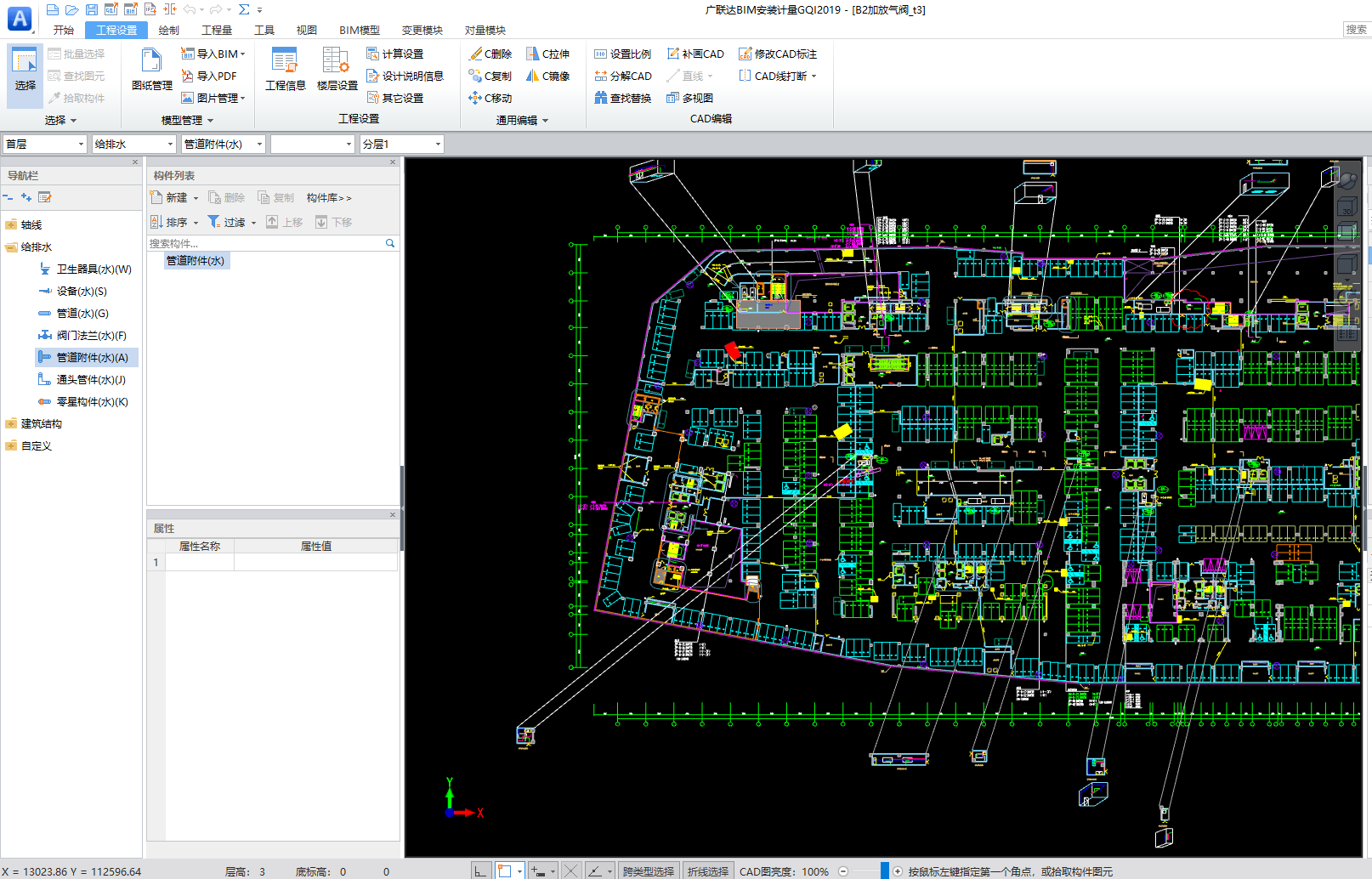Open 工程信息 project info

click(x=286, y=70)
